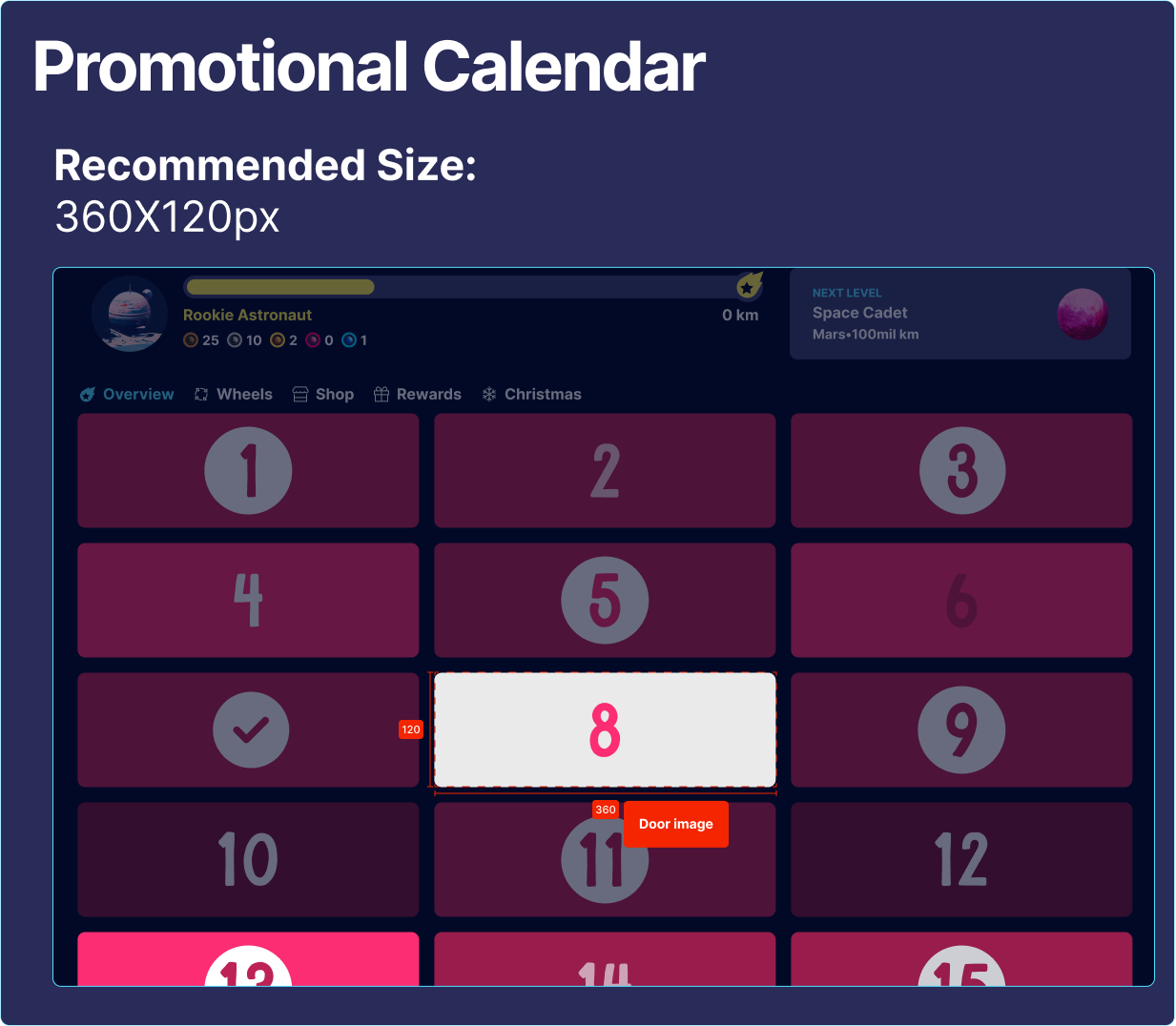Open the Space Cadet next level card
The height and width of the screenshot is (1026, 1176).
tap(960, 314)
